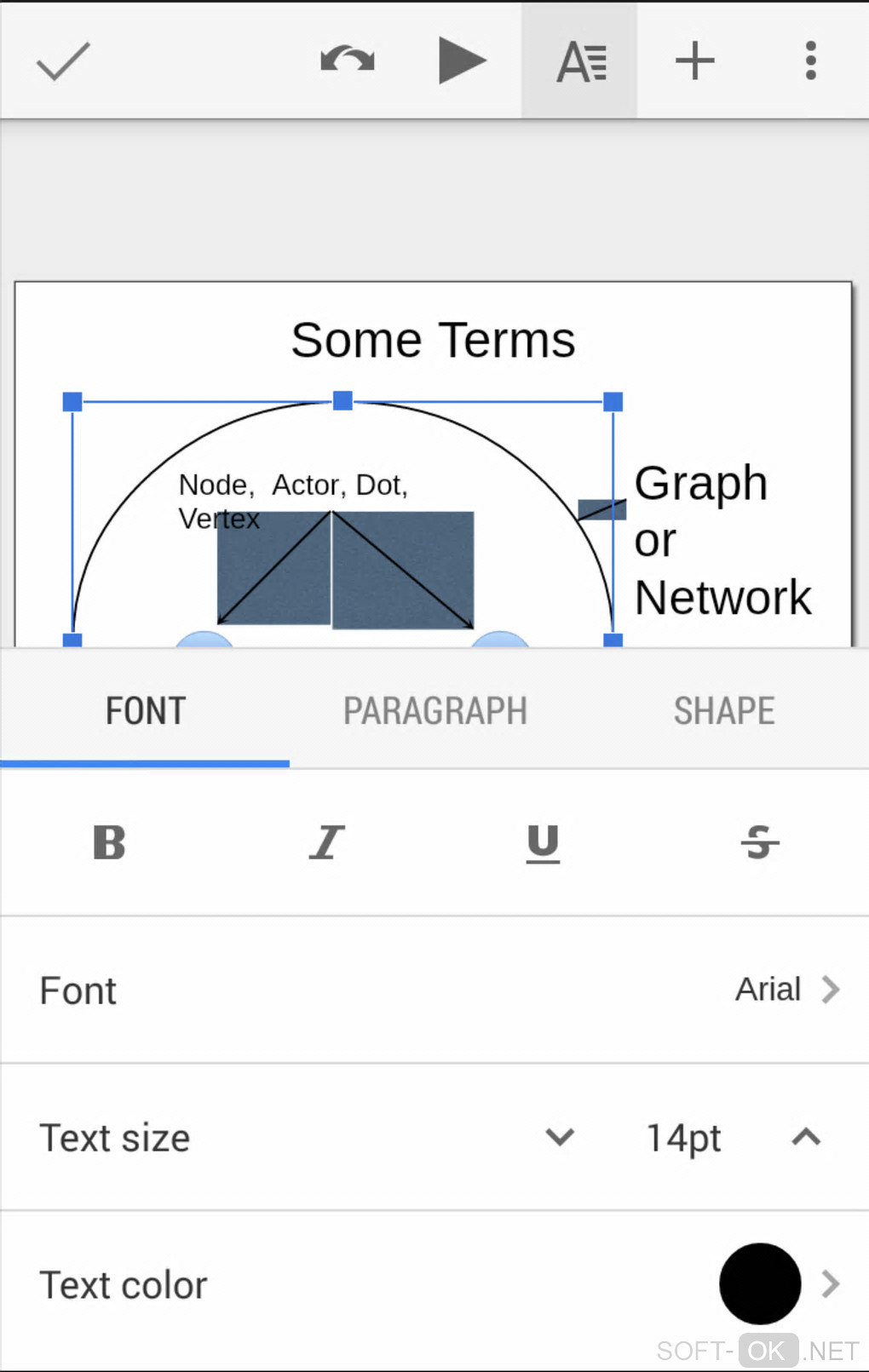869x1372 pixels.
Task: Select the Font tab
Action: click(145, 711)
